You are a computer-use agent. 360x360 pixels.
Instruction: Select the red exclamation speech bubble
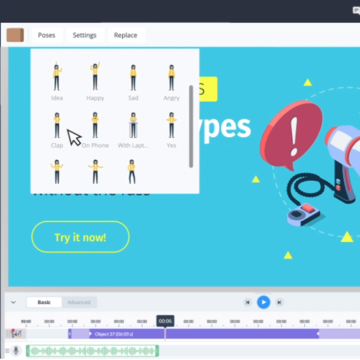pyautogui.click(x=292, y=135)
